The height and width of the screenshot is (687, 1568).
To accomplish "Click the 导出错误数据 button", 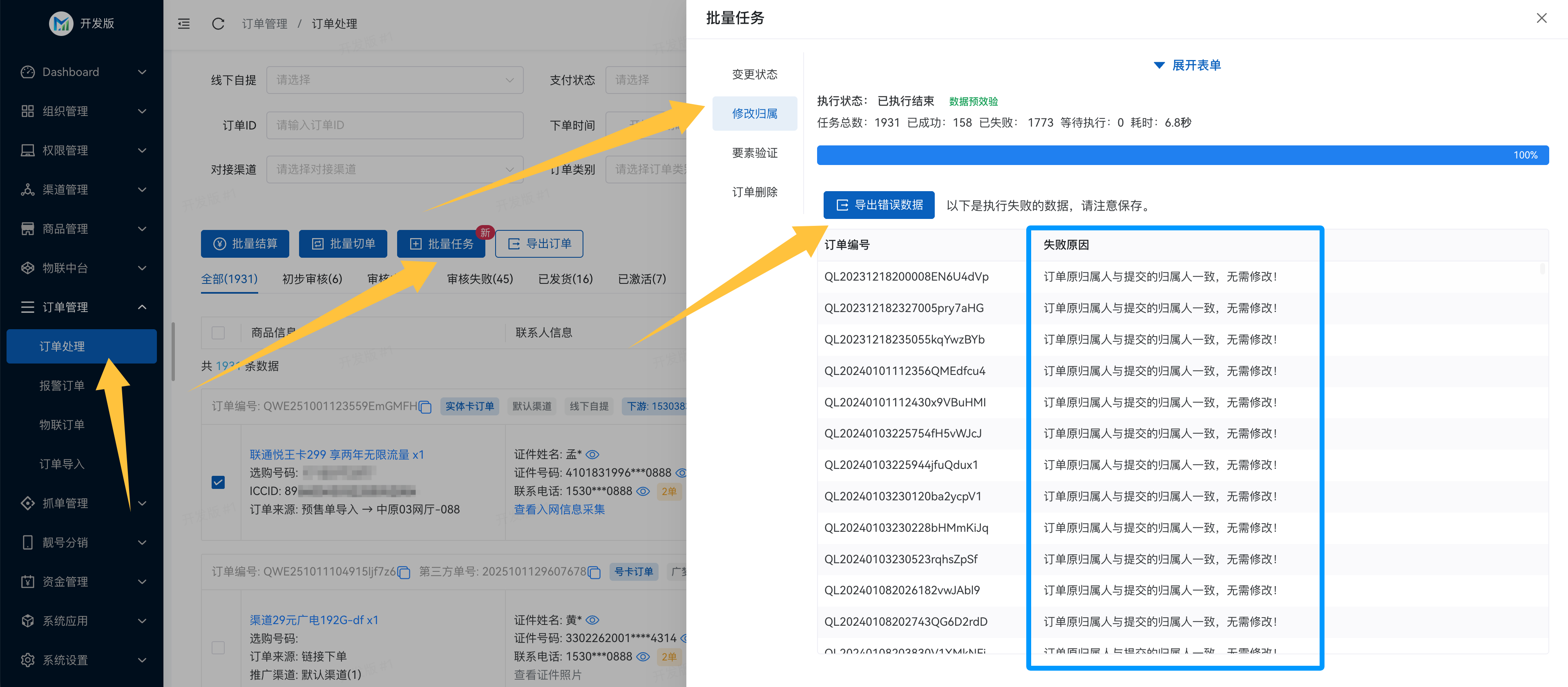I will pos(879,205).
